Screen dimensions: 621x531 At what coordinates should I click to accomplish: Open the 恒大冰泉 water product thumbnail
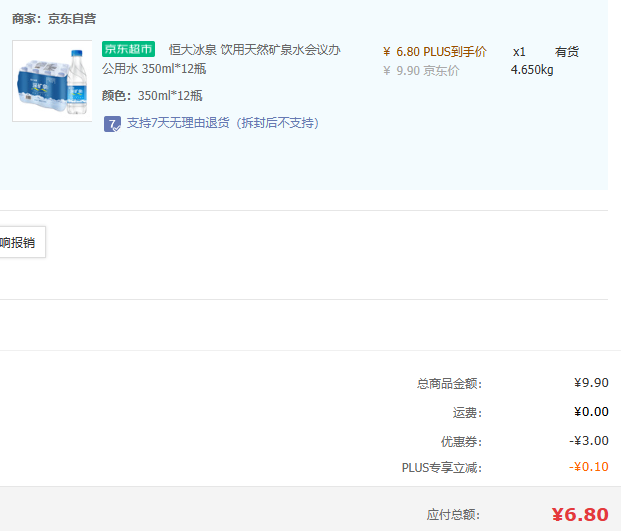click(x=52, y=81)
